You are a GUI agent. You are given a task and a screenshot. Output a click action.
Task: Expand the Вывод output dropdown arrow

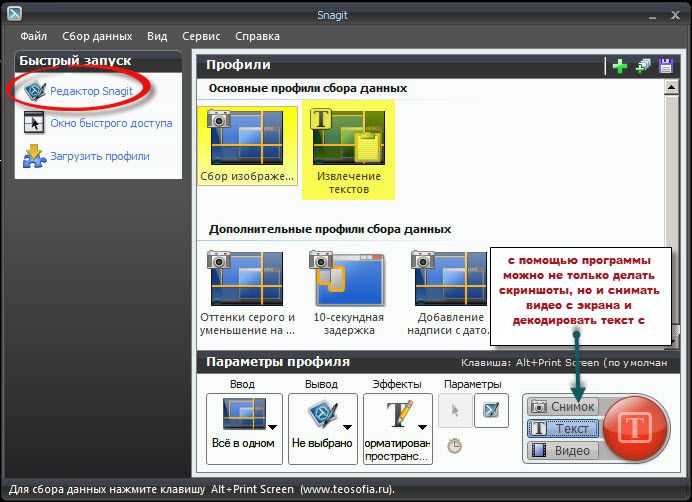(x=347, y=427)
